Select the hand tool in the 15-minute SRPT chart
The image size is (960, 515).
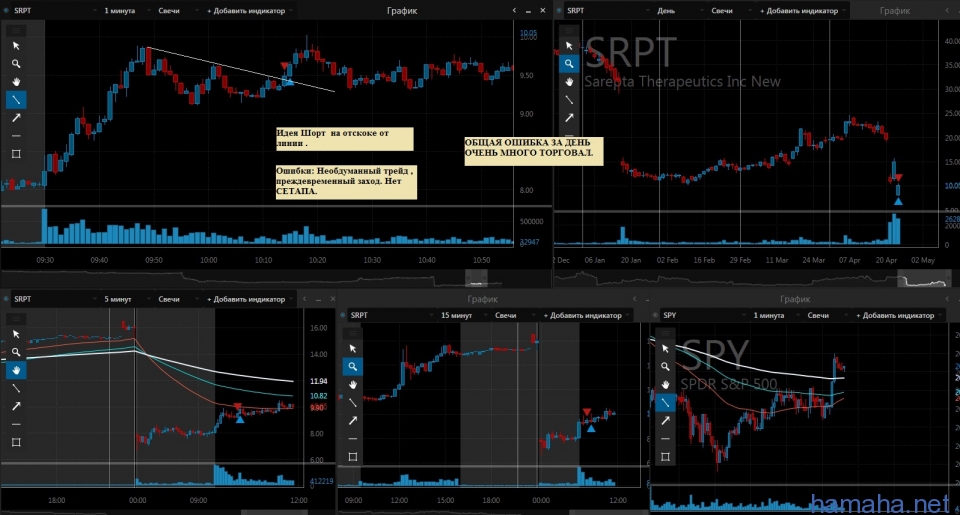[x=353, y=385]
